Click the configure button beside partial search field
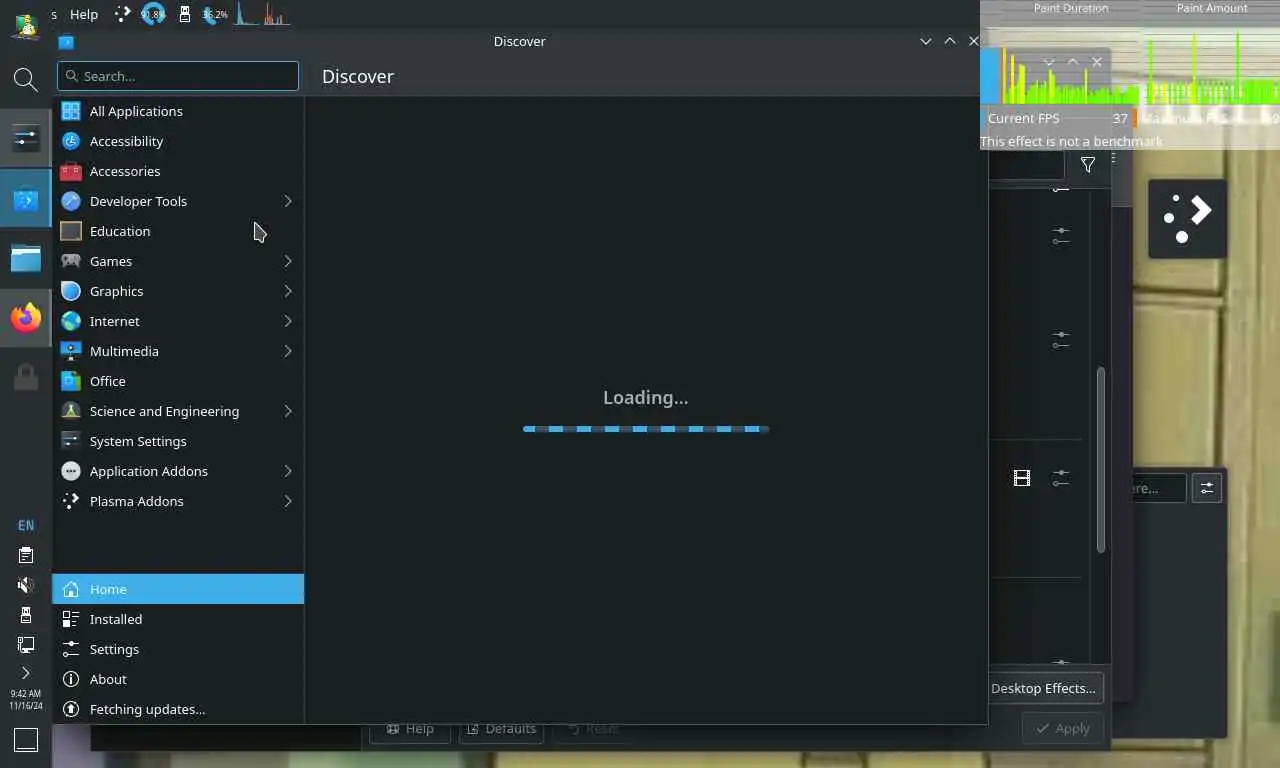This screenshot has height=768, width=1280. pyautogui.click(x=1207, y=488)
